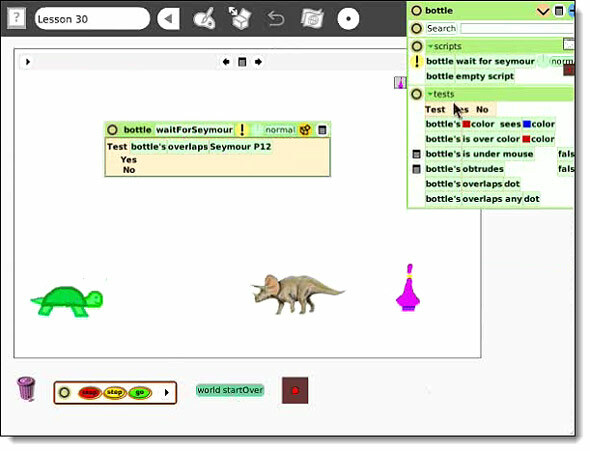The width and height of the screenshot is (590, 451).
Task: Open the supplies box icon
Action: click(x=240, y=18)
